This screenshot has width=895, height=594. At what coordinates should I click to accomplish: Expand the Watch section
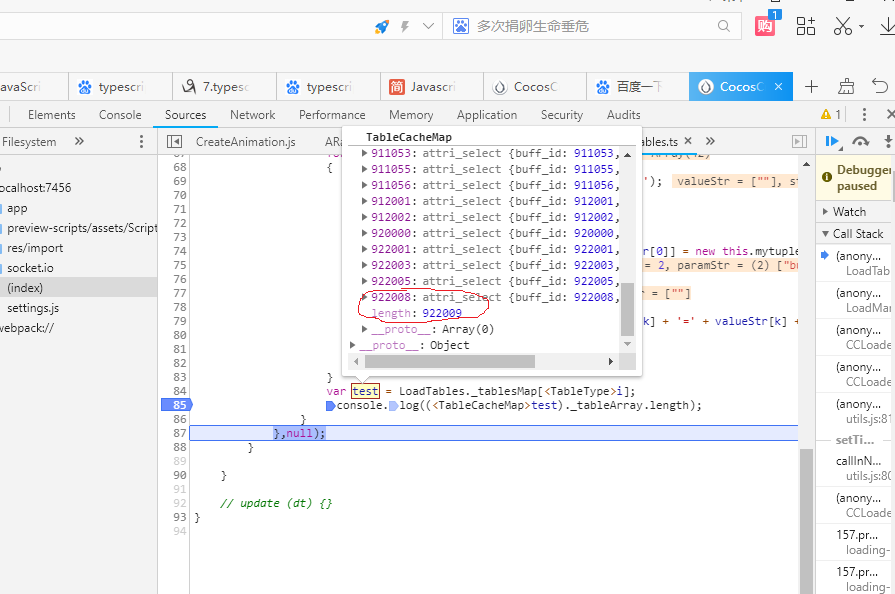pos(849,211)
